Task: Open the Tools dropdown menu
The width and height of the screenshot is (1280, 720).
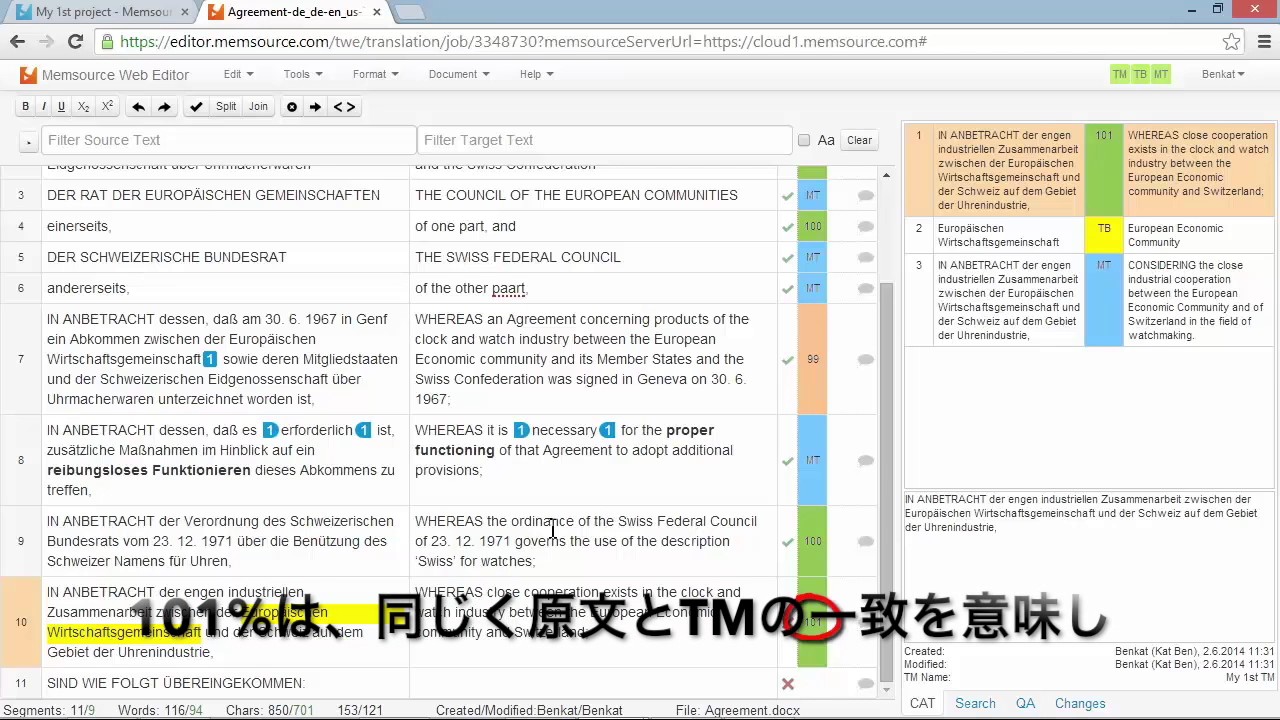Action: click(x=303, y=75)
